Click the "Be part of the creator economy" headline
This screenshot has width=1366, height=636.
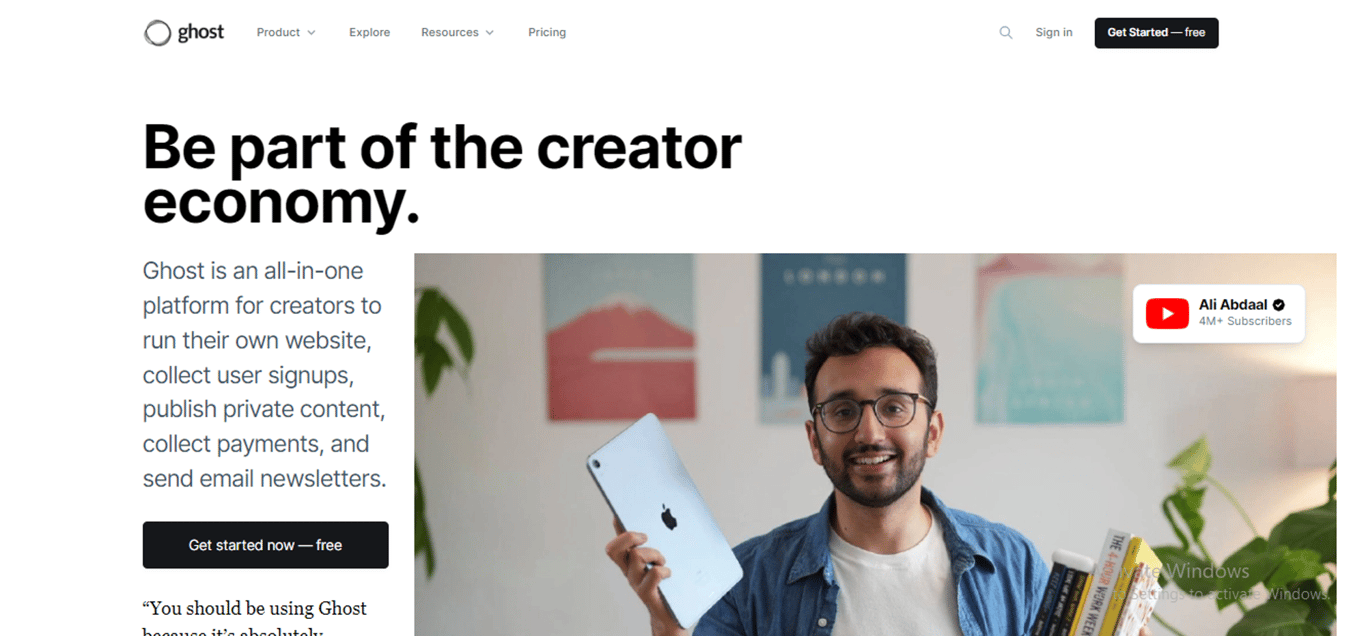pos(442,174)
